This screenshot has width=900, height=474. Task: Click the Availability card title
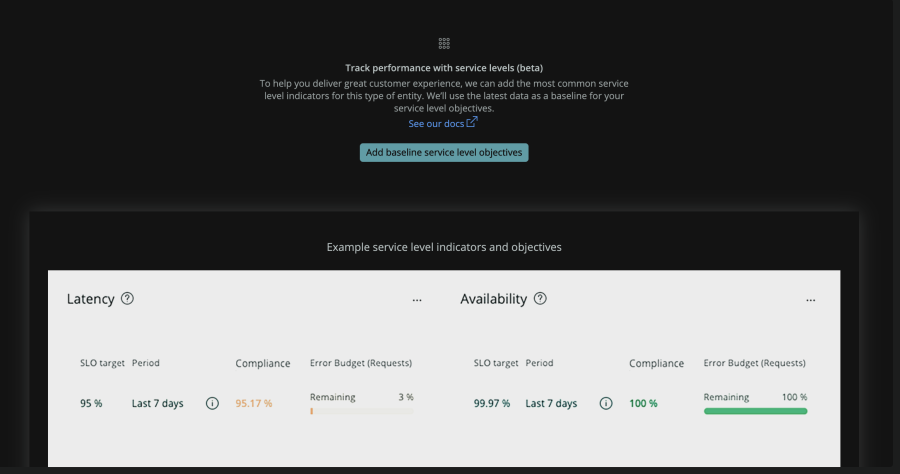(x=493, y=299)
